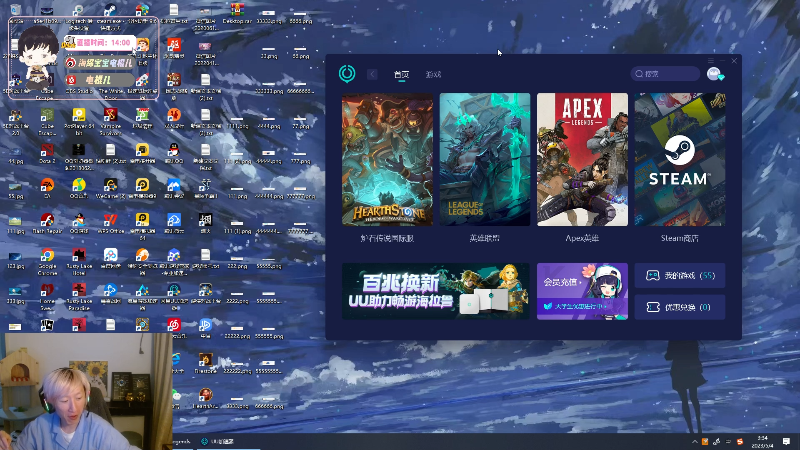Click the orange tray icon beside chevron
This screenshot has height=450, width=800.
[705, 442]
